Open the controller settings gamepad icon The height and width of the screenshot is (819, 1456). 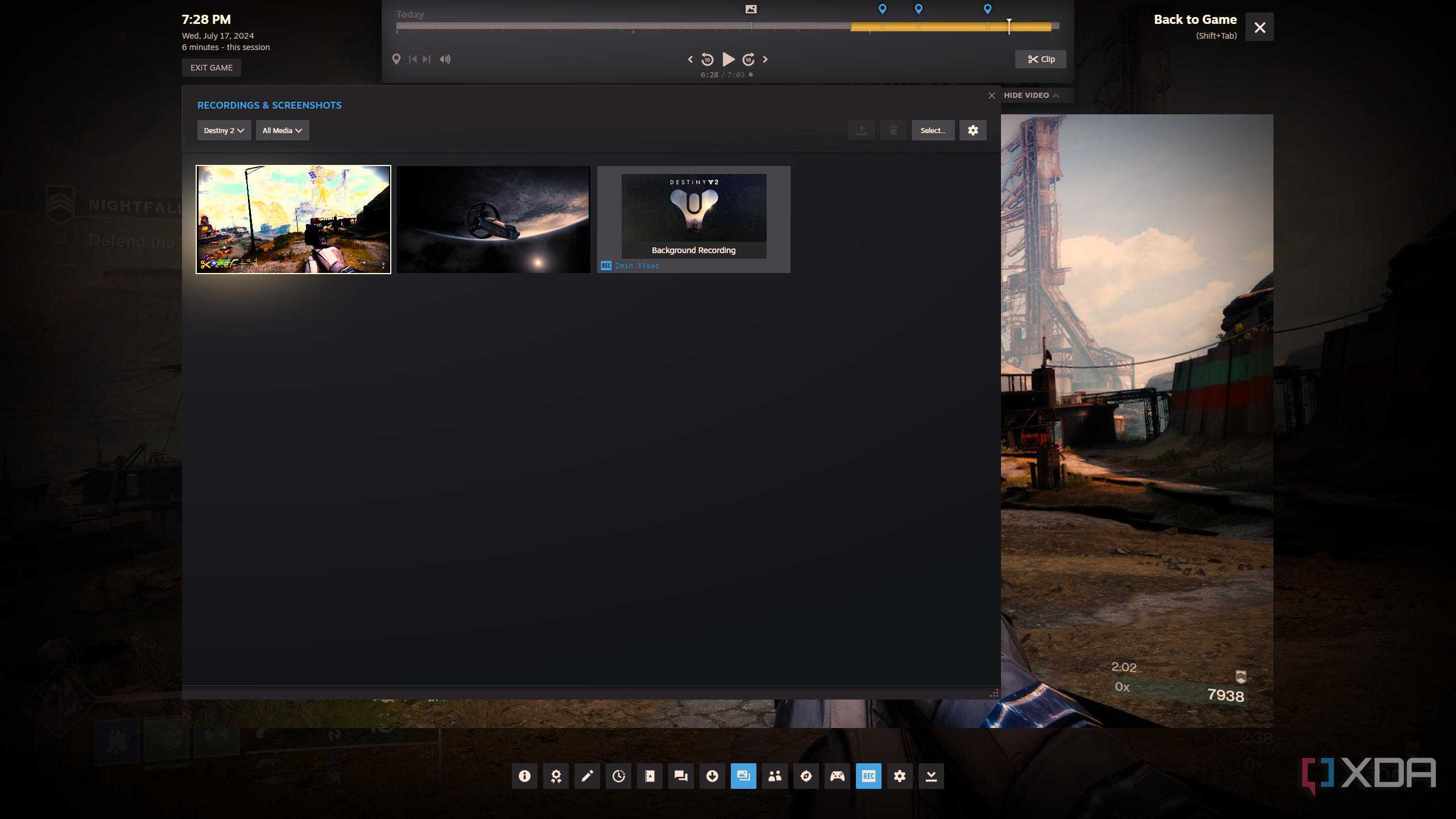tap(837, 776)
